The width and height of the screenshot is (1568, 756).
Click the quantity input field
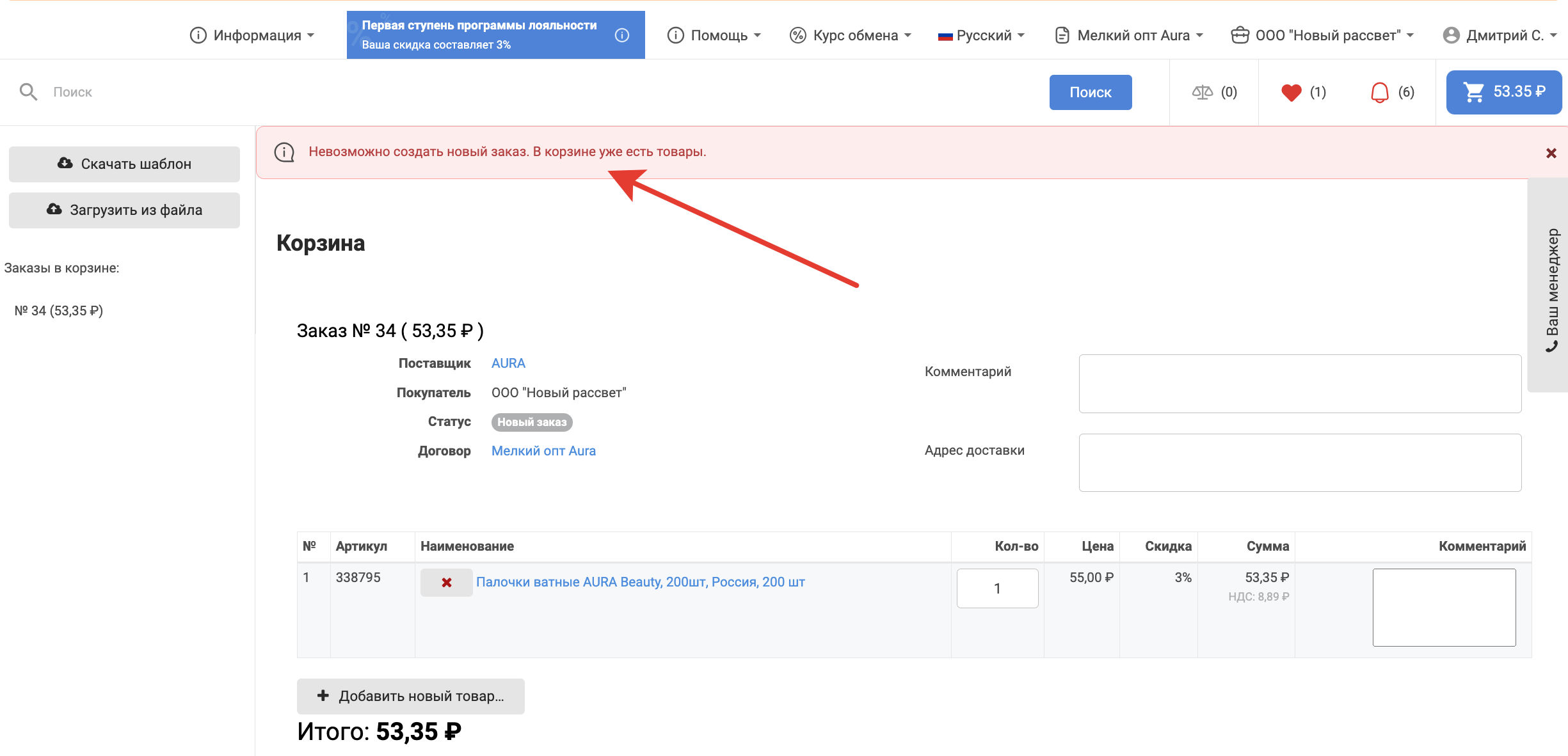996,588
